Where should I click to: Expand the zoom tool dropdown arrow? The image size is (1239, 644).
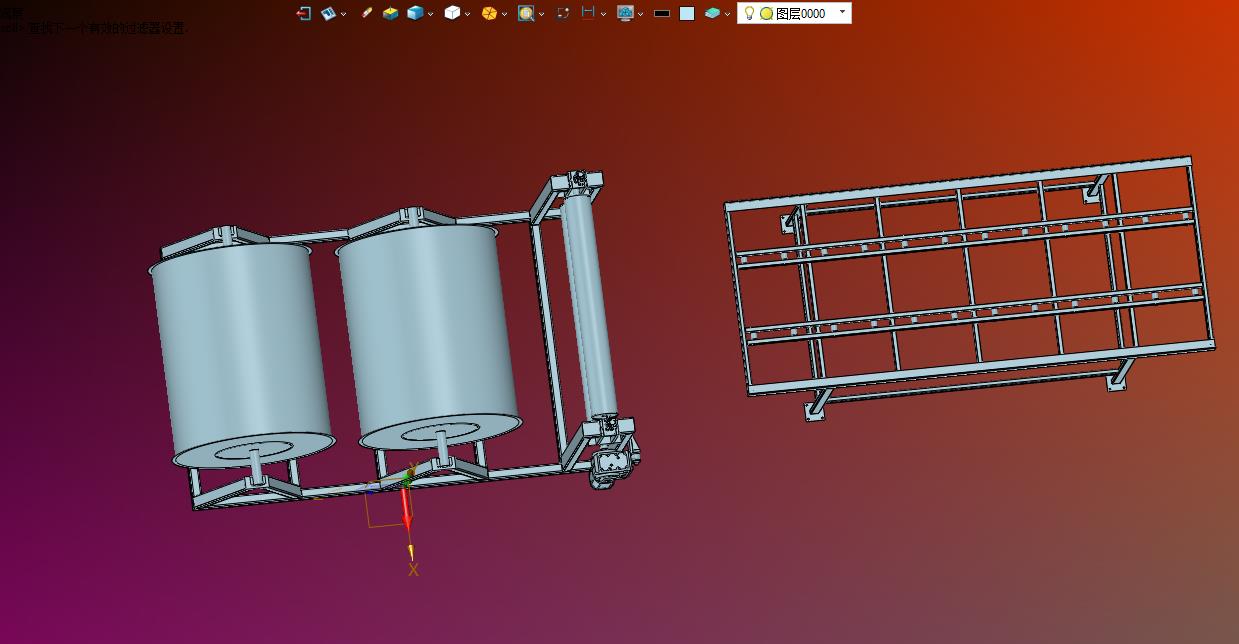(x=541, y=14)
